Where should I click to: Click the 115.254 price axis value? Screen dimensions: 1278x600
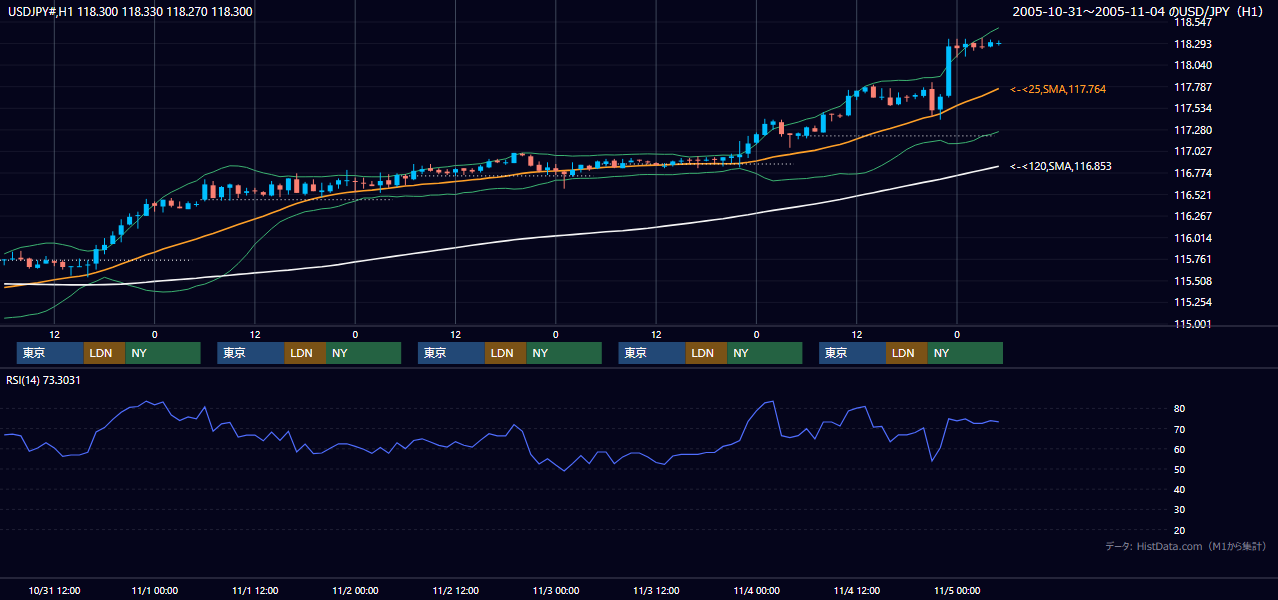(1195, 302)
